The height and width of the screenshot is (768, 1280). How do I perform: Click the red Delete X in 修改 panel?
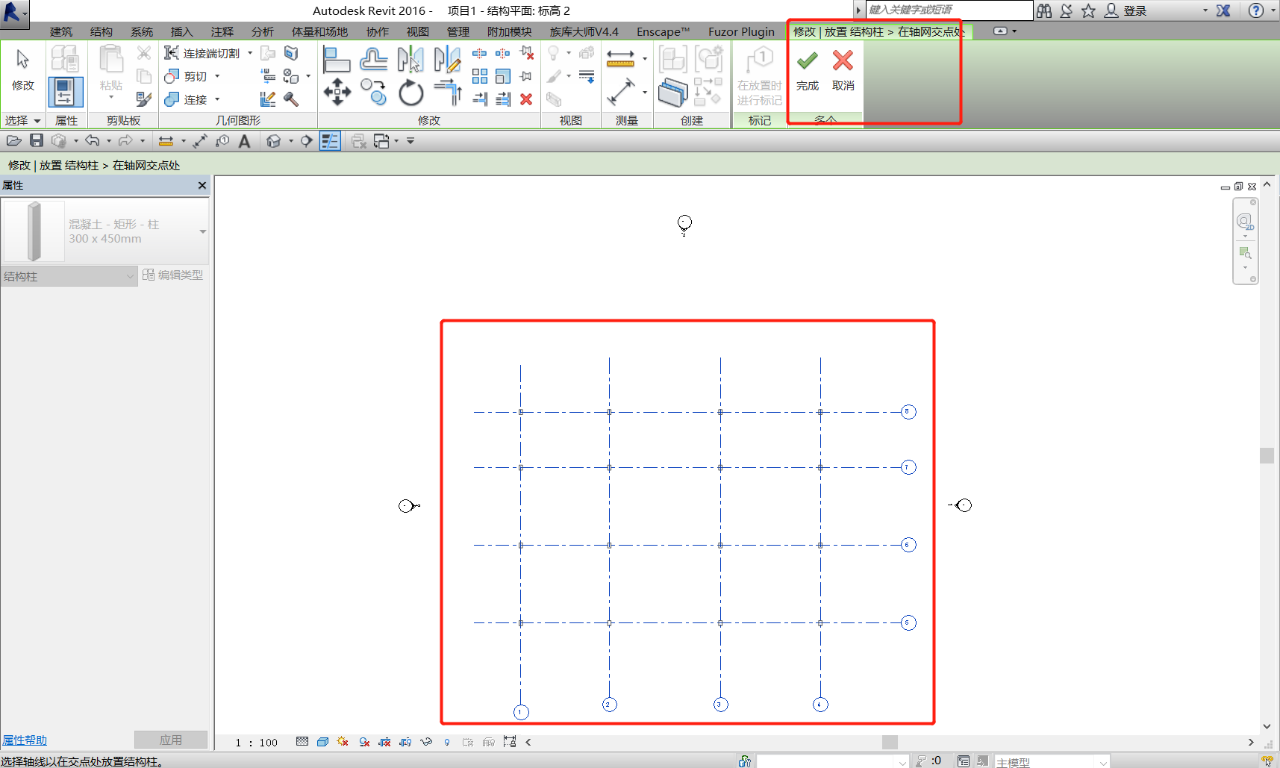[x=526, y=98]
